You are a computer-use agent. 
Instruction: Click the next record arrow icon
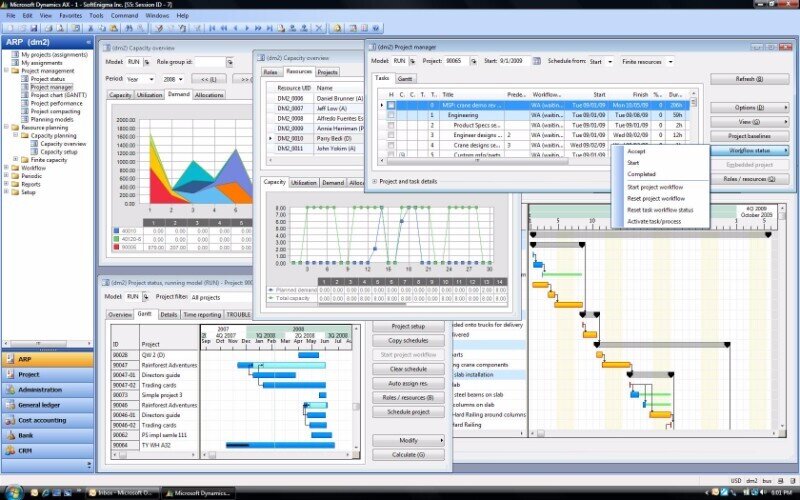pyautogui.click(x=246, y=28)
